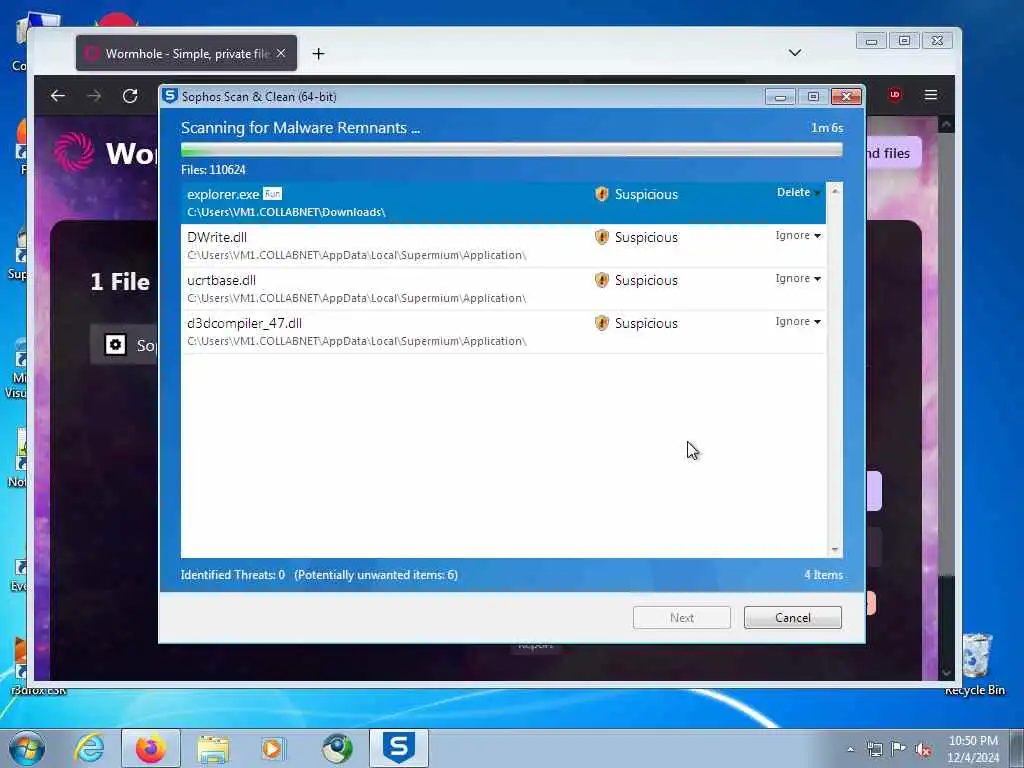Image resolution: width=1024 pixels, height=768 pixels.
Task: Reload the Wormhole page in Firefox
Action: pyautogui.click(x=130, y=96)
